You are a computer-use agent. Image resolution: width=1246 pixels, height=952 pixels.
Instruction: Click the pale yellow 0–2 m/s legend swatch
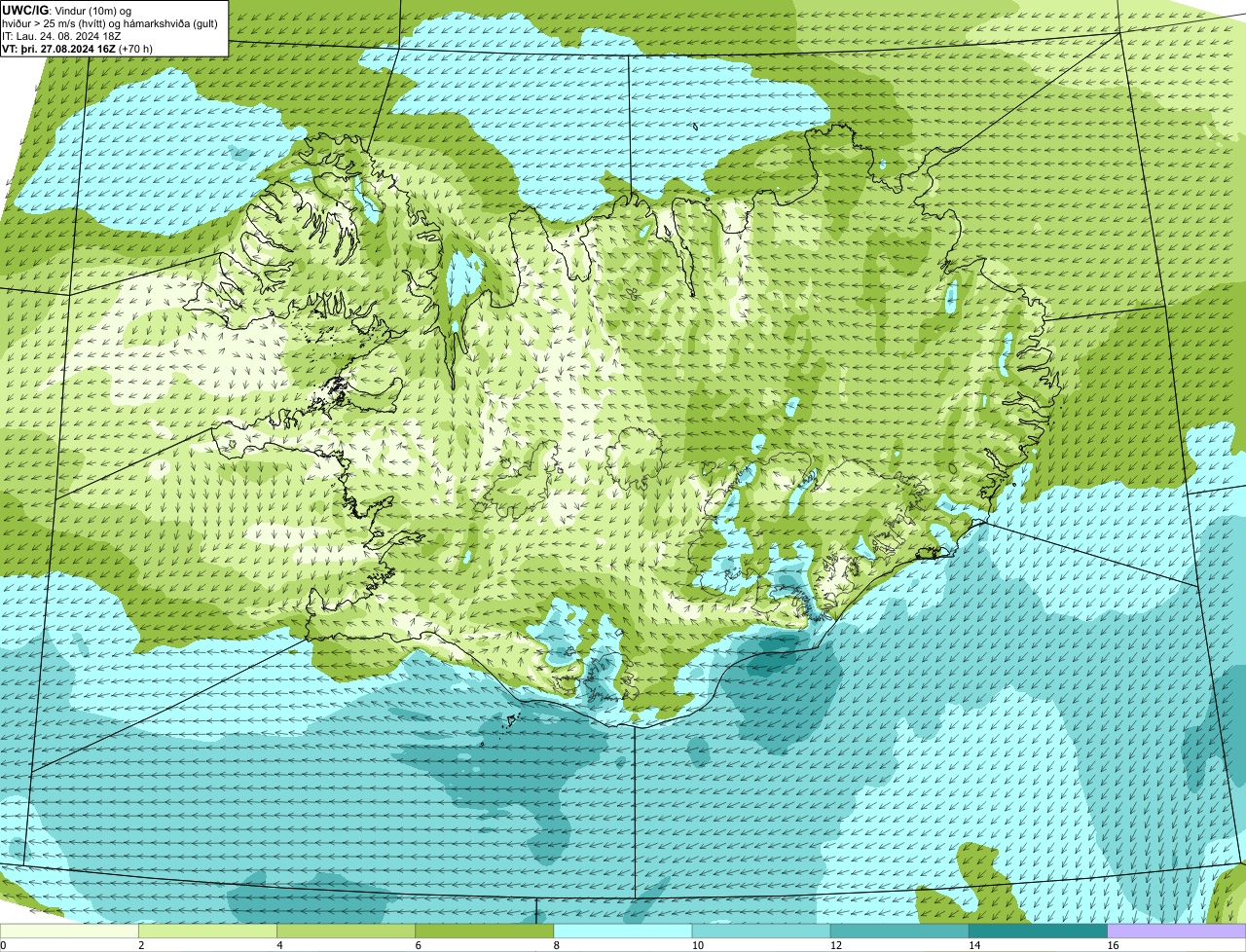click(69, 931)
